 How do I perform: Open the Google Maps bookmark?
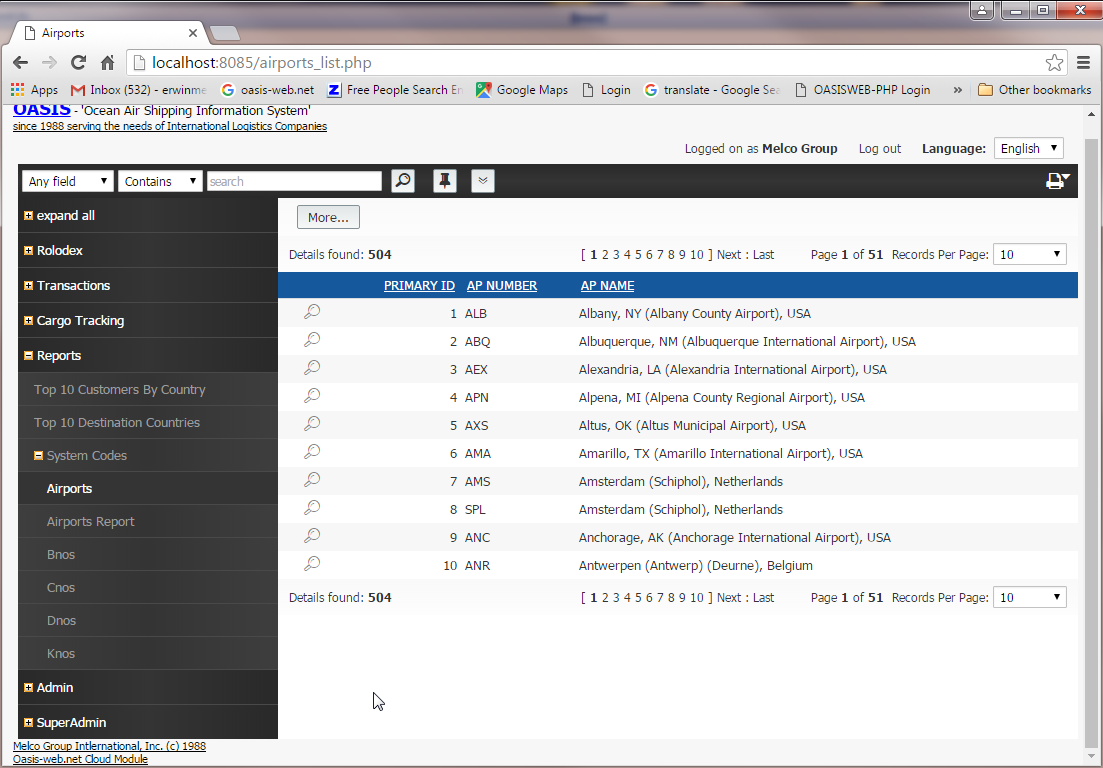pyautogui.click(x=522, y=90)
